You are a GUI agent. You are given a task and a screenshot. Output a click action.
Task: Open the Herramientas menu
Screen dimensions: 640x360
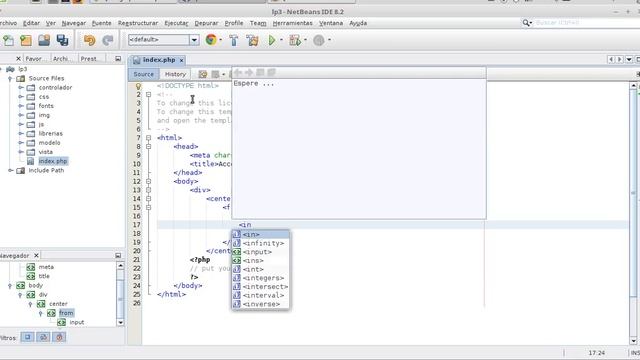pyautogui.click(x=292, y=23)
